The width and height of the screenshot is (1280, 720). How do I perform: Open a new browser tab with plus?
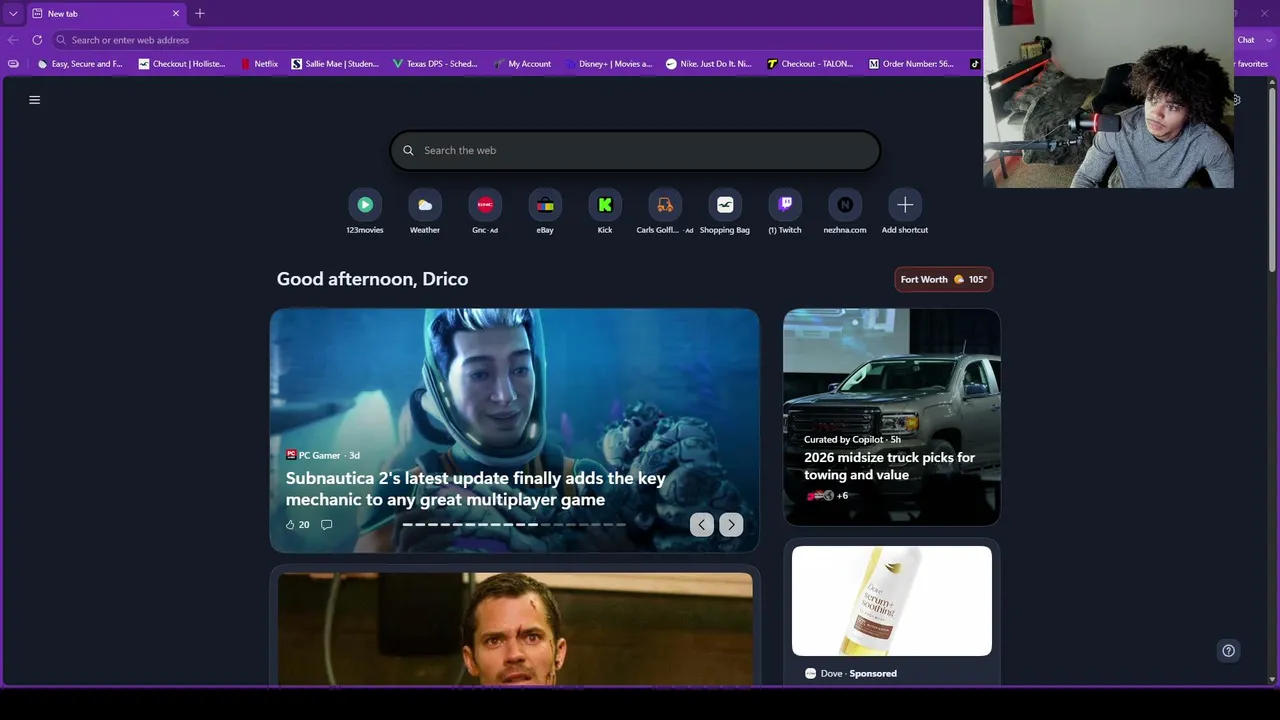(200, 14)
